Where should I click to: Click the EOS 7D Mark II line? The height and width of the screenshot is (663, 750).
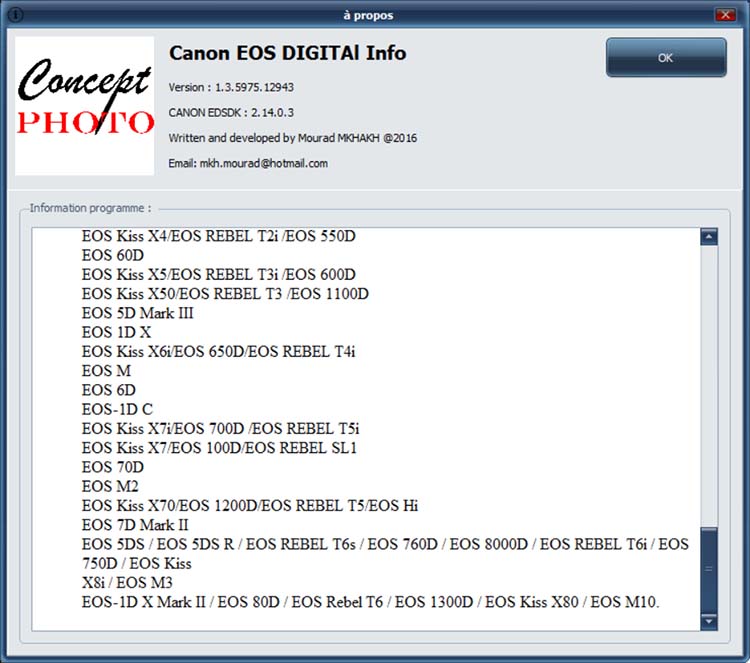pyautogui.click(x=135, y=525)
